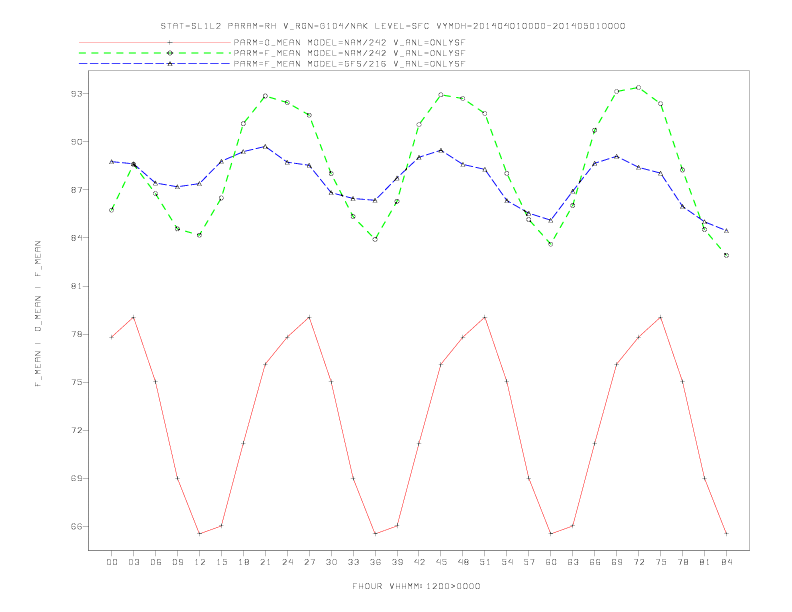Click the x-axis tick label 84
Image resolution: width=792 pixels, height=612 pixels.
click(726, 562)
